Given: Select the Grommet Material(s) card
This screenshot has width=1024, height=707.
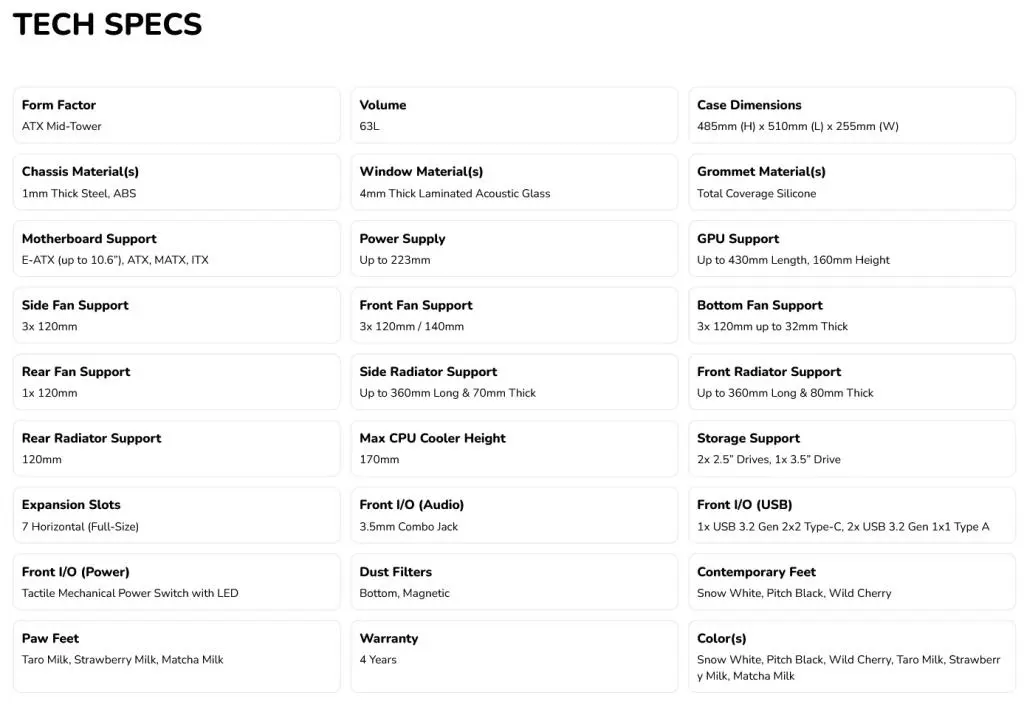Looking at the screenshot, I should 852,182.
